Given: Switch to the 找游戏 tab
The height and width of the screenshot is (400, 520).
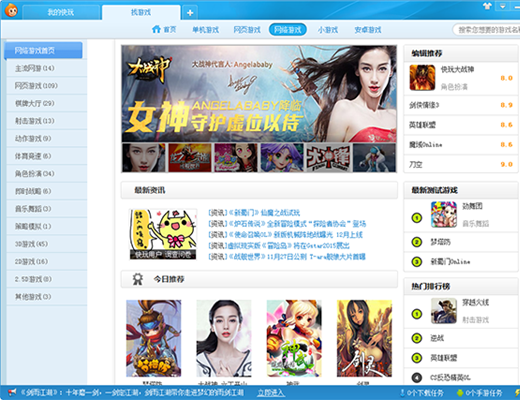Looking at the screenshot, I should (x=141, y=12).
